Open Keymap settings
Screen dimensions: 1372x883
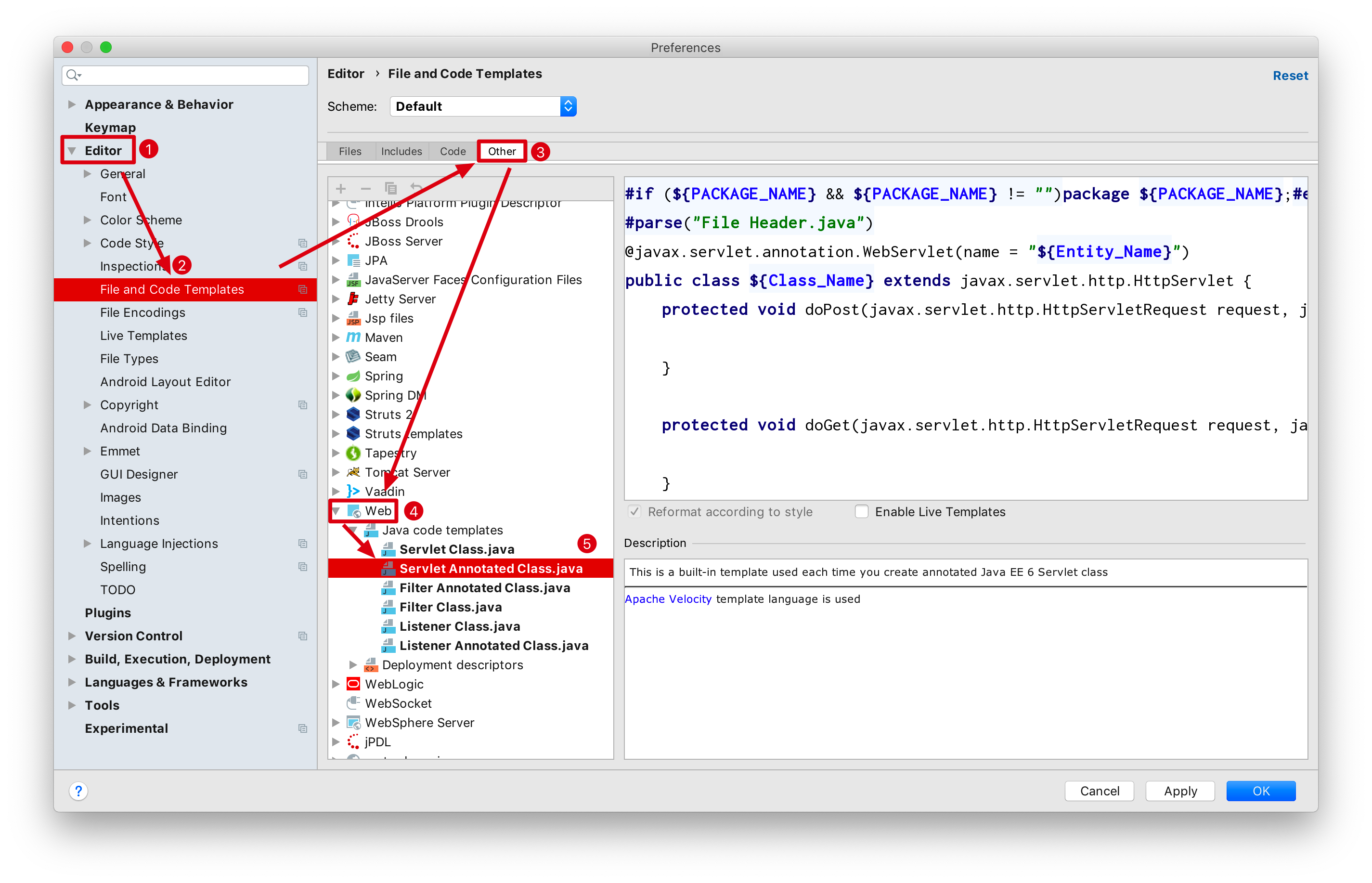(x=110, y=127)
